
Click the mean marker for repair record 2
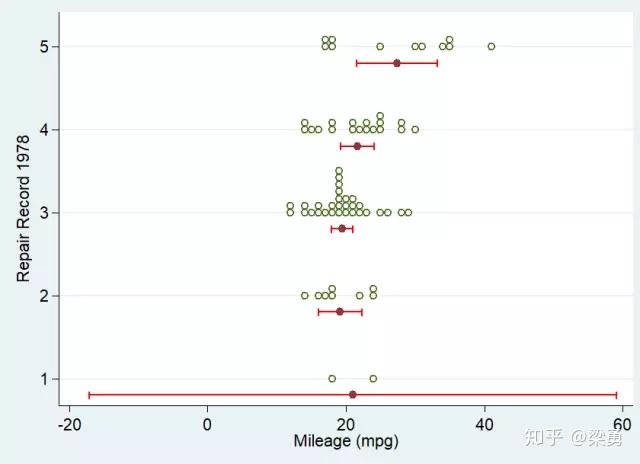[340, 312]
